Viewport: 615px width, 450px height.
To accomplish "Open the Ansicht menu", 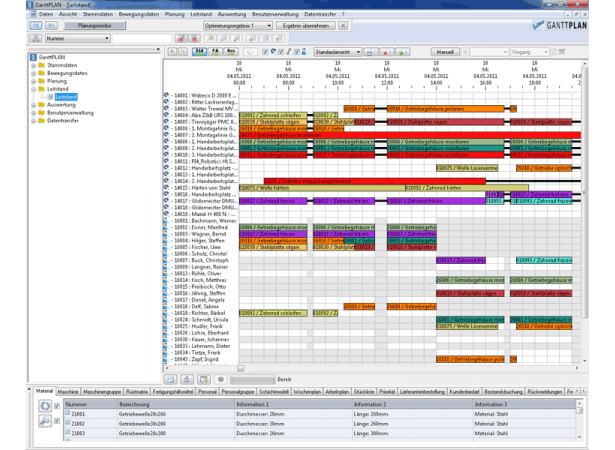I will 68,14.
